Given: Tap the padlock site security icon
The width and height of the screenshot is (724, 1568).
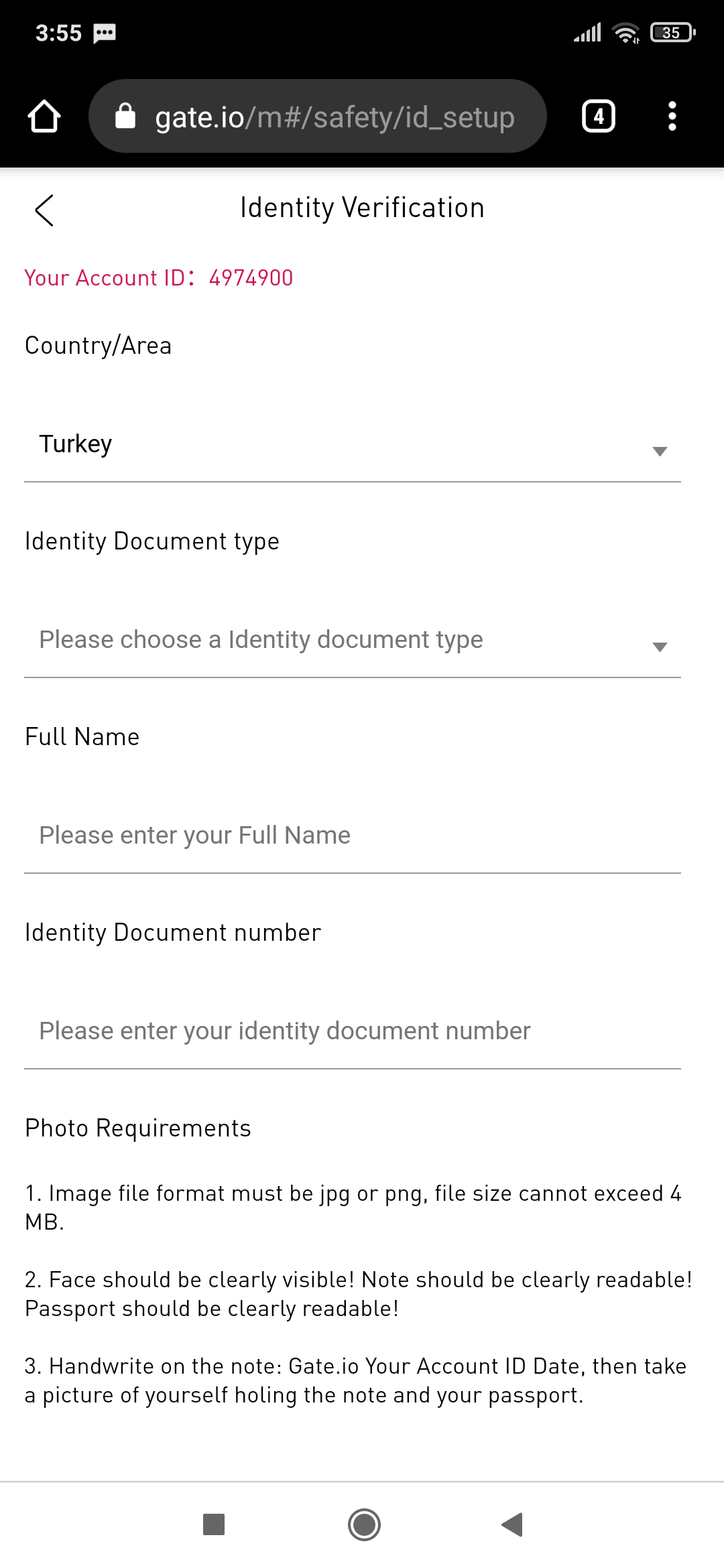Looking at the screenshot, I should (125, 115).
